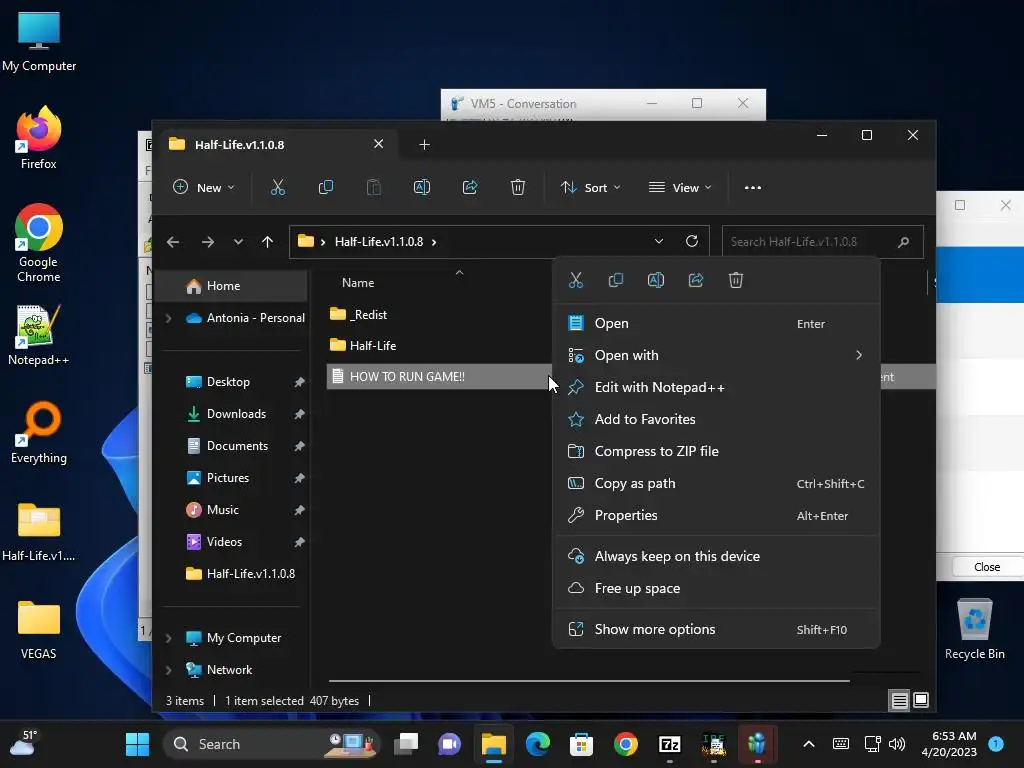Go to Home in the navigation pane
The width and height of the screenshot is (1024, 768).
pyautogui.click(x=232, y=286)
